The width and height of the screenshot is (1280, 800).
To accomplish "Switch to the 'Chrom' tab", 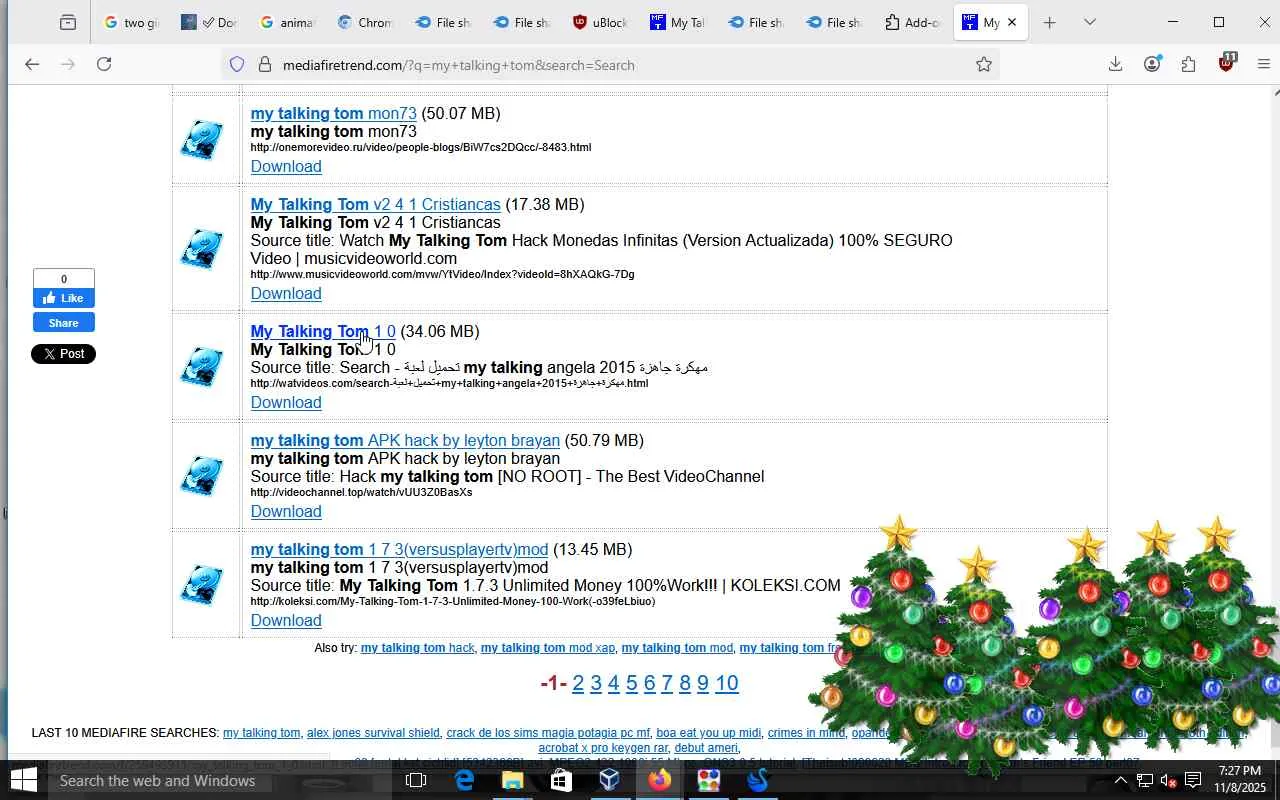I will click(365, 22).
